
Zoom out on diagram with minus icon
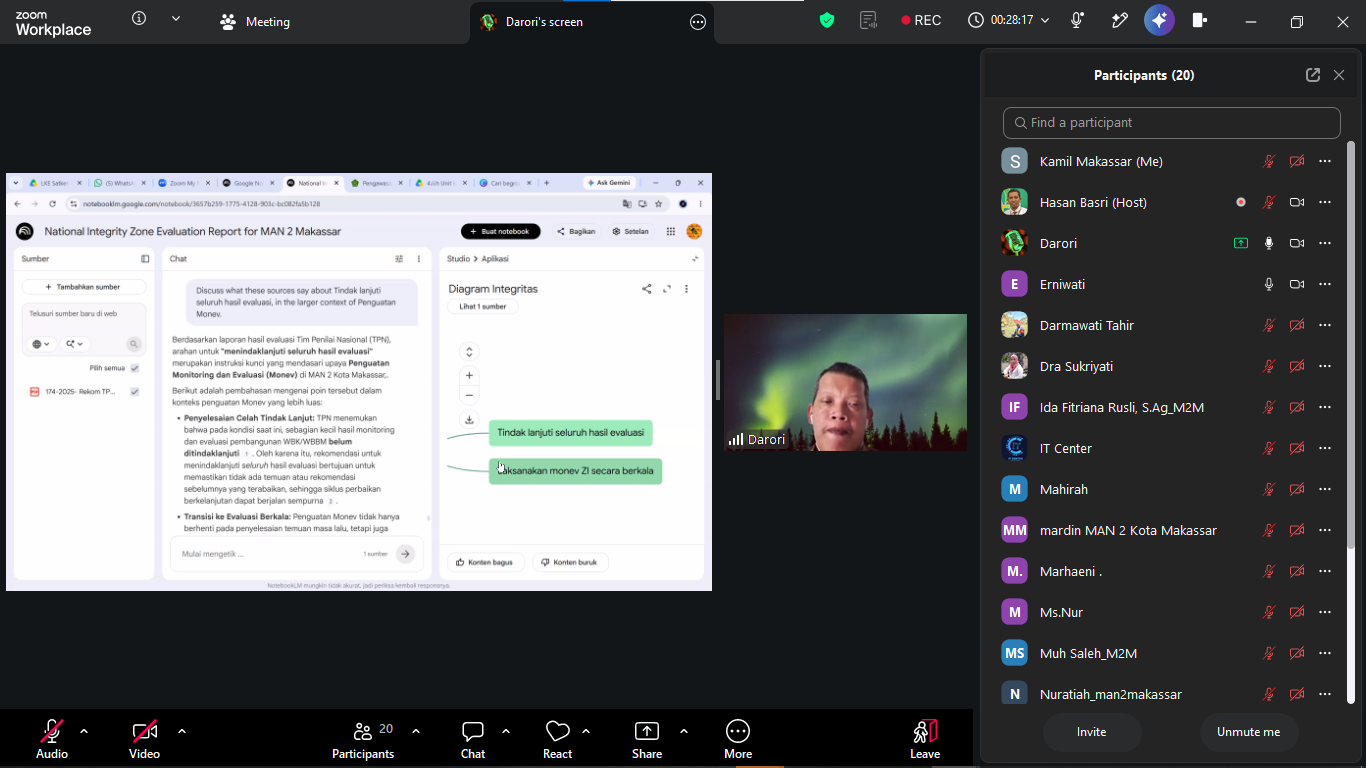469,396
